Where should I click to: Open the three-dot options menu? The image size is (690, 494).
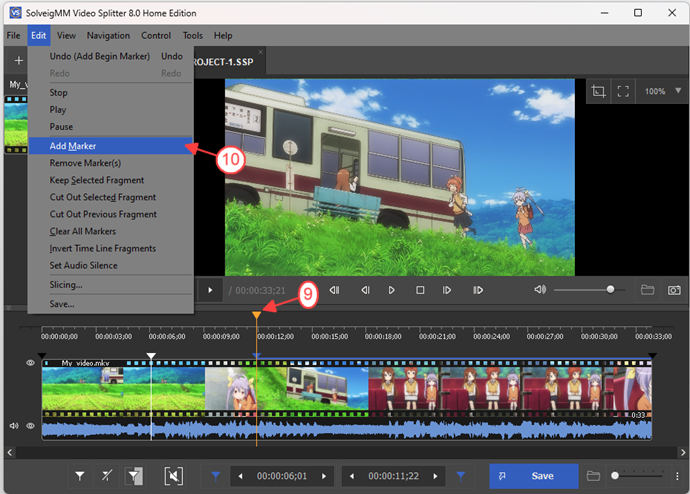(677, 476)
